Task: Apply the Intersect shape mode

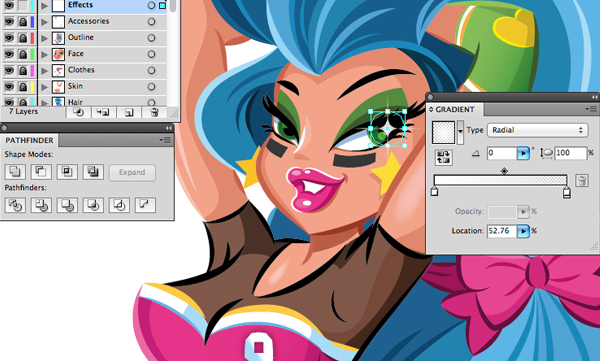Action: point(67,172)
